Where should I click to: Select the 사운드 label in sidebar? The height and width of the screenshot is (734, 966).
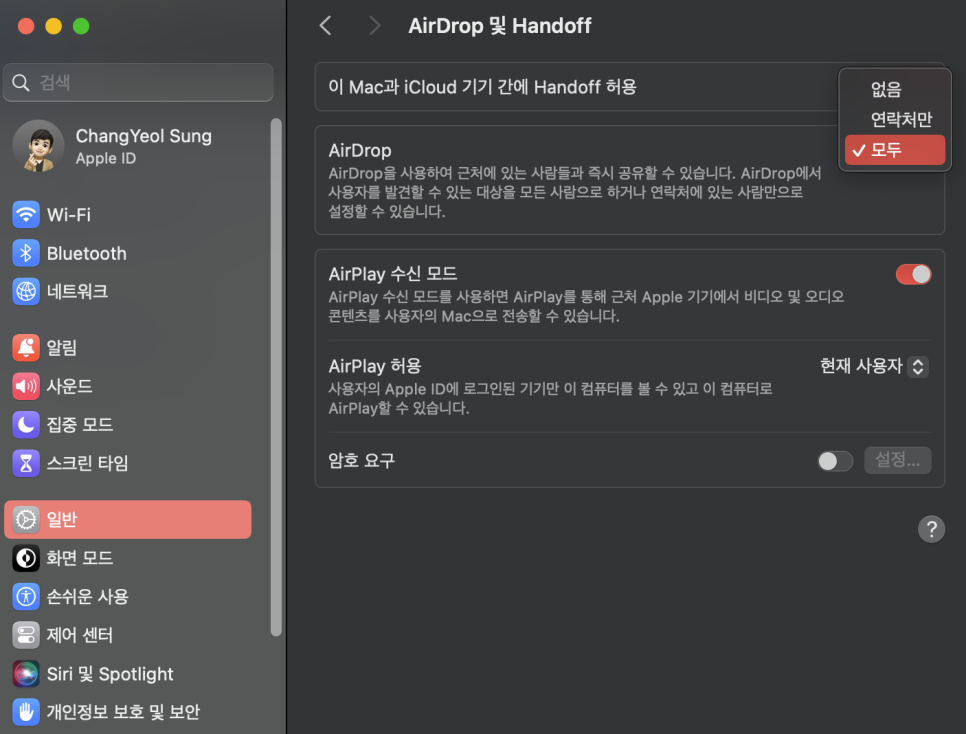pos(70,386)
